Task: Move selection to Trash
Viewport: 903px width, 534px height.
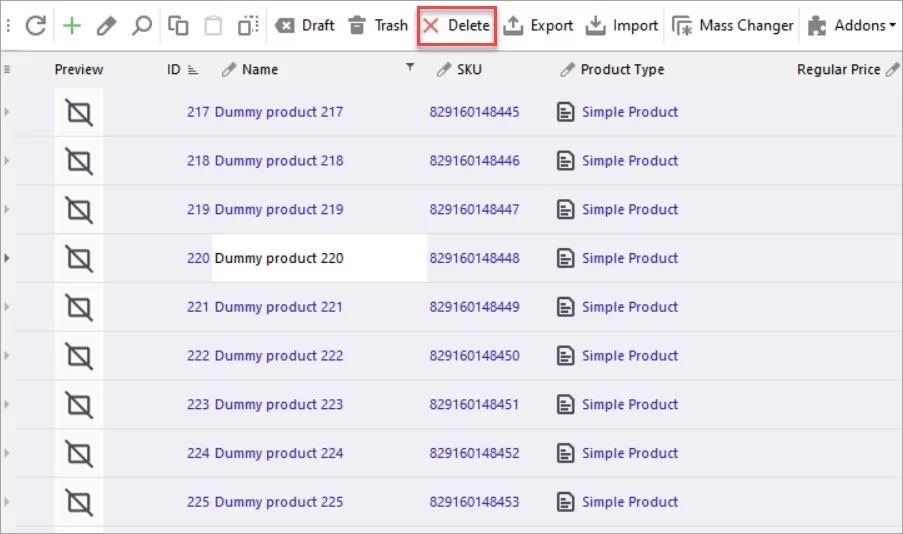Action: 378,26
